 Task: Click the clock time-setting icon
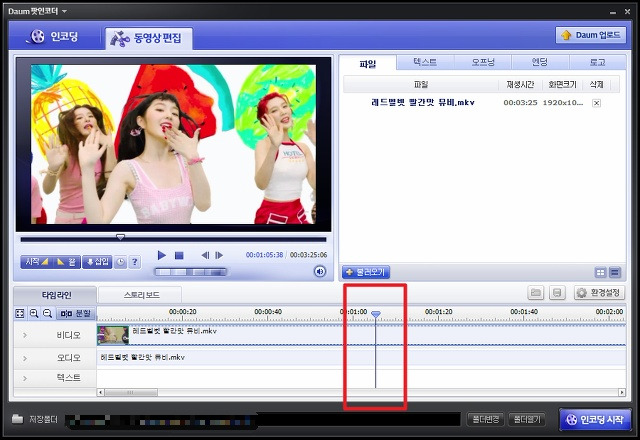point(120,262)
